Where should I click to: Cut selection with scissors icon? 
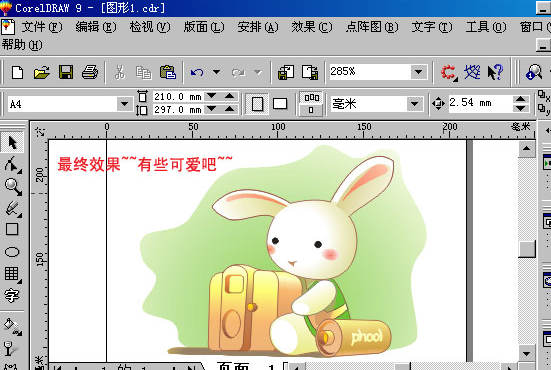click(x=120, y=73)
